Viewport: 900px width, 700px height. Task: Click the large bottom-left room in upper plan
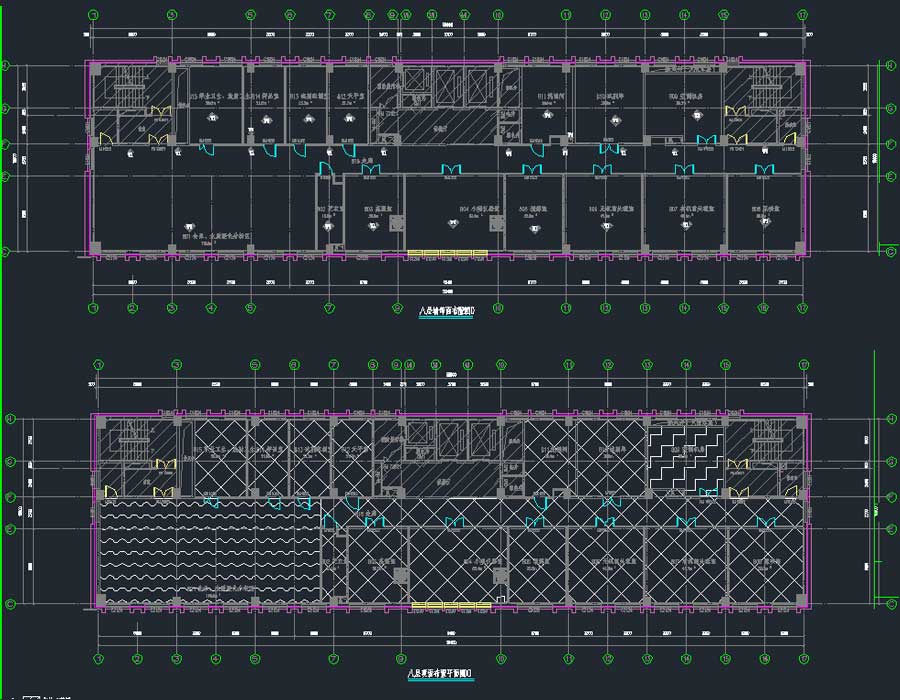(x=200, y=215)
